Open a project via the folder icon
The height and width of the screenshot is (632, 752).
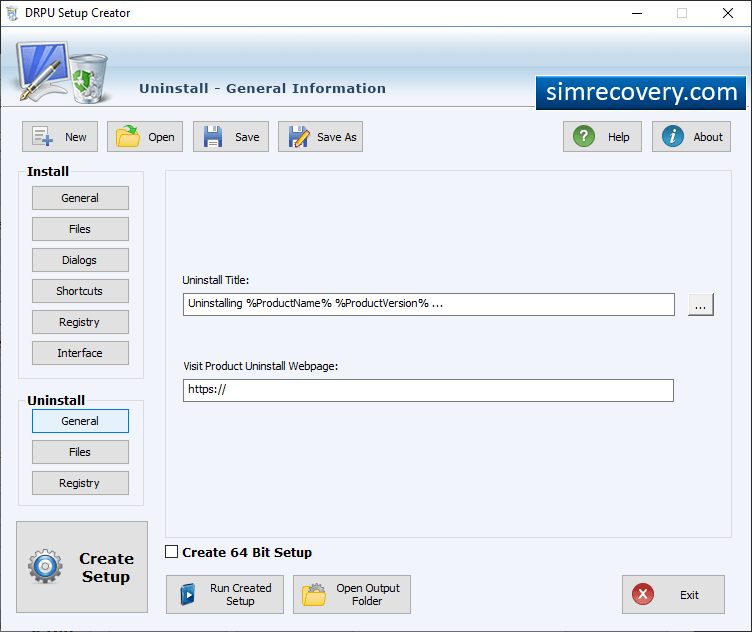[128, 136]
